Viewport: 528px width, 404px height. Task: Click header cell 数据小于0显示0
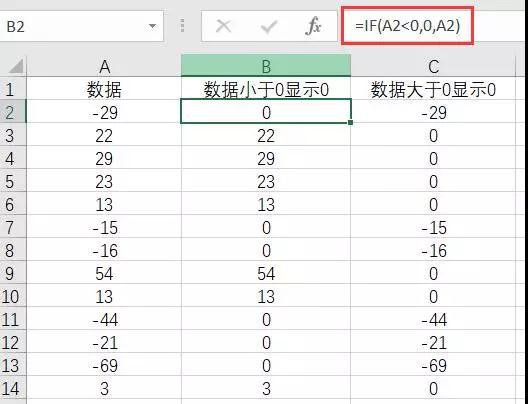(x=266, y=89)
